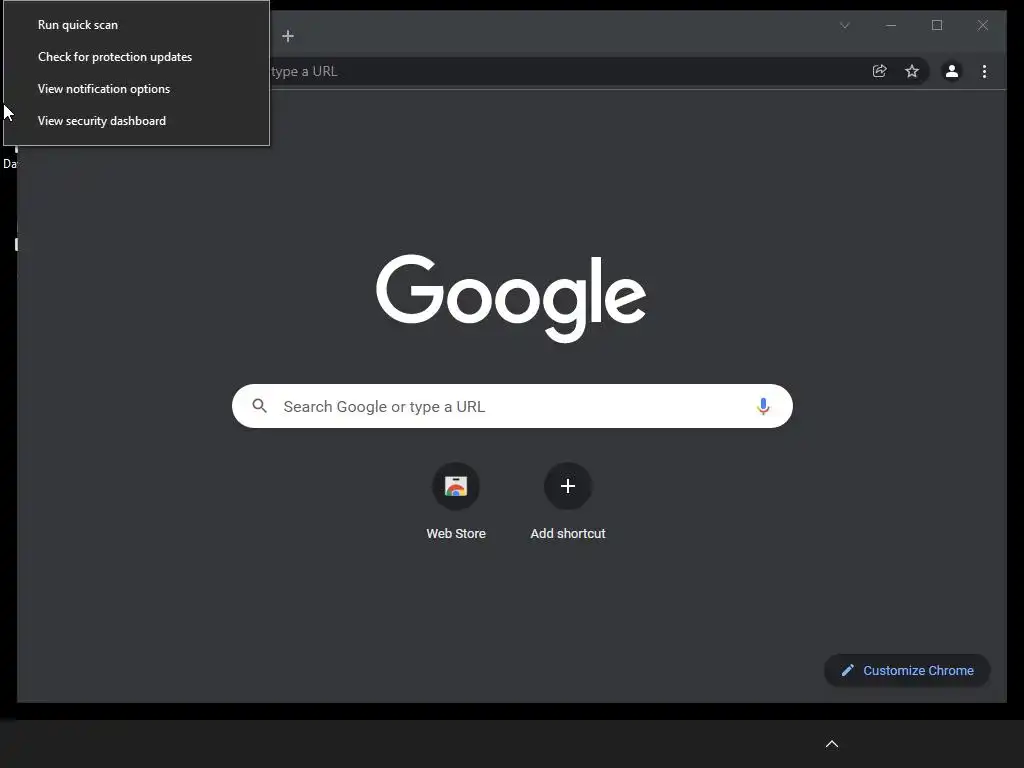Start voice search with microphone icon
Viewport: 1024px width, 768px height.
tap(763, 406)
